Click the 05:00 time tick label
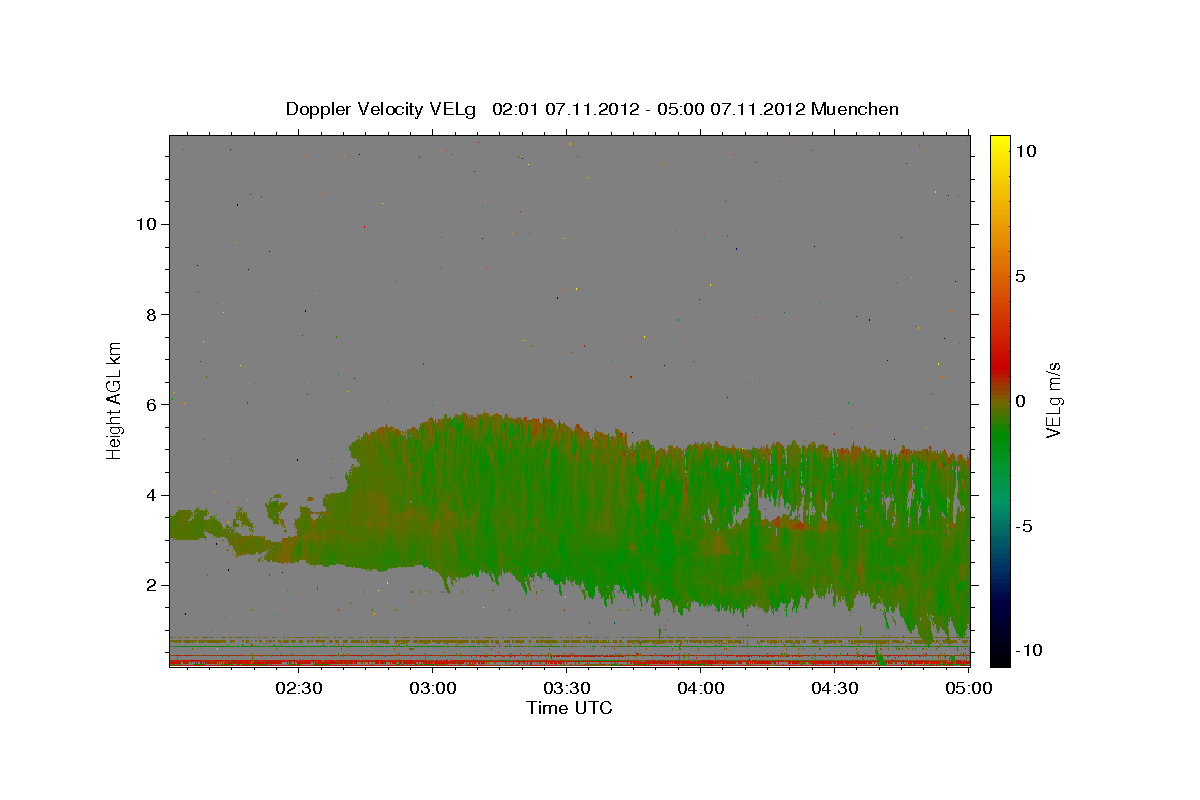The height and width of the screenshot is (800, 1200). pos(968,688)
